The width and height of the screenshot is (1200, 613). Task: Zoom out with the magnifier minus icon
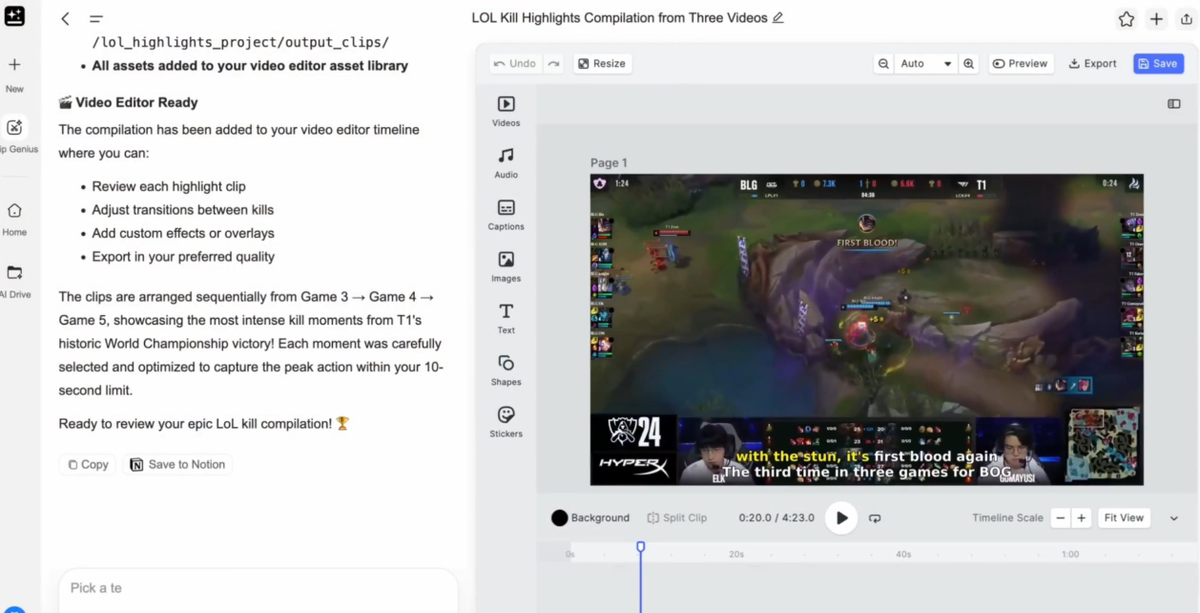[x=884, y=63]
